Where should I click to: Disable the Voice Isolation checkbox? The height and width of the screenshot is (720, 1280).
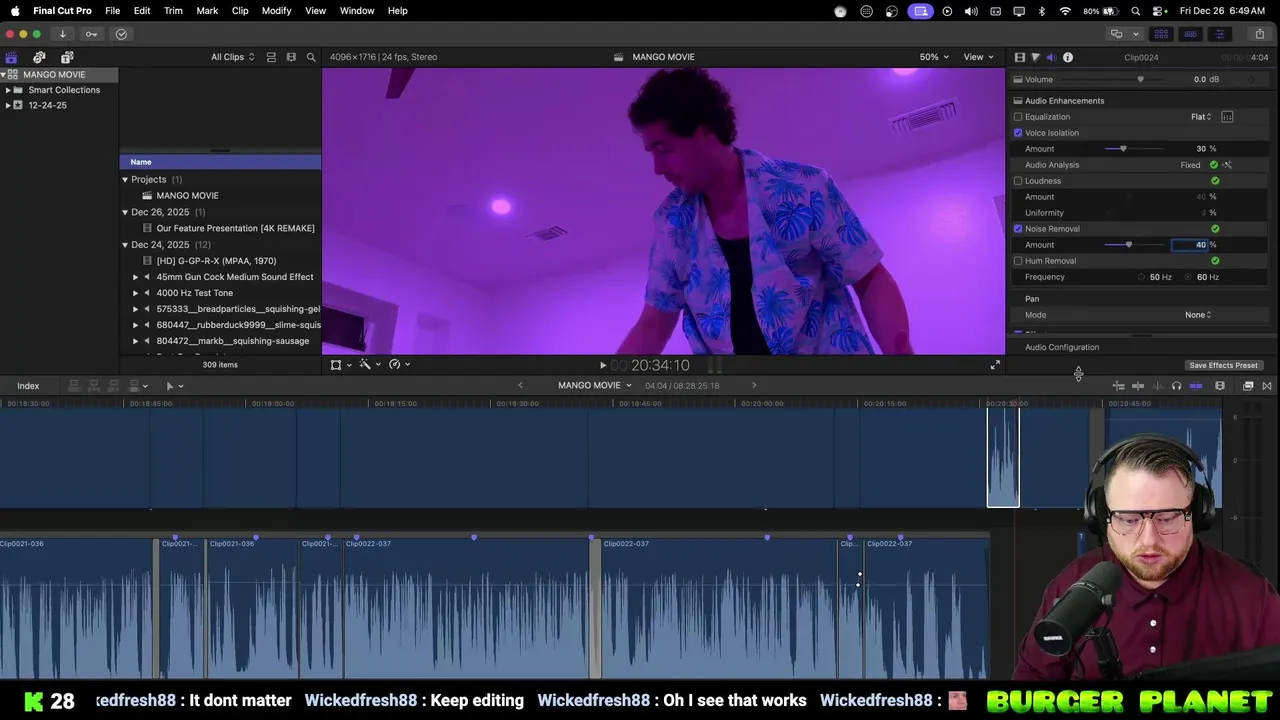click(x=1018, y=133)
